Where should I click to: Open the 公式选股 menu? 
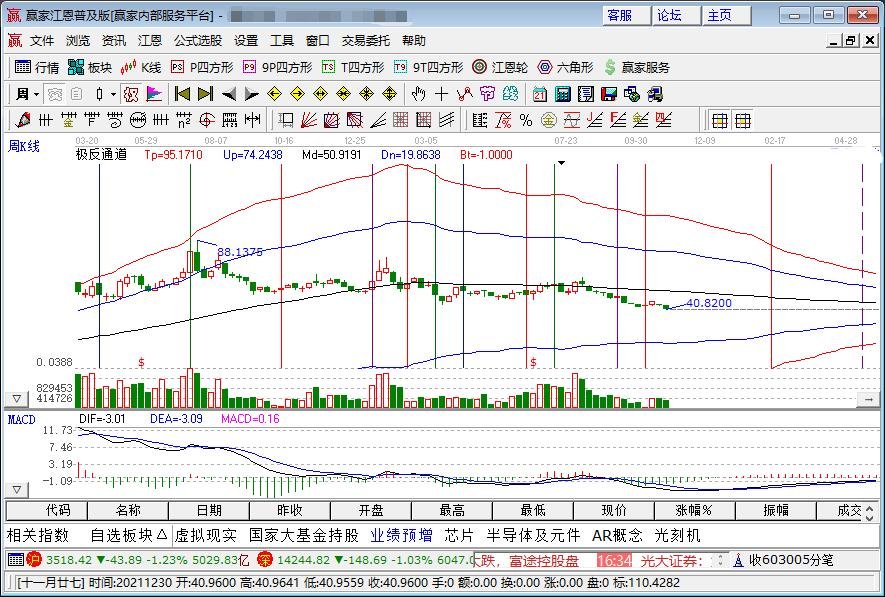pyautogui.click(x=198, y=41)
